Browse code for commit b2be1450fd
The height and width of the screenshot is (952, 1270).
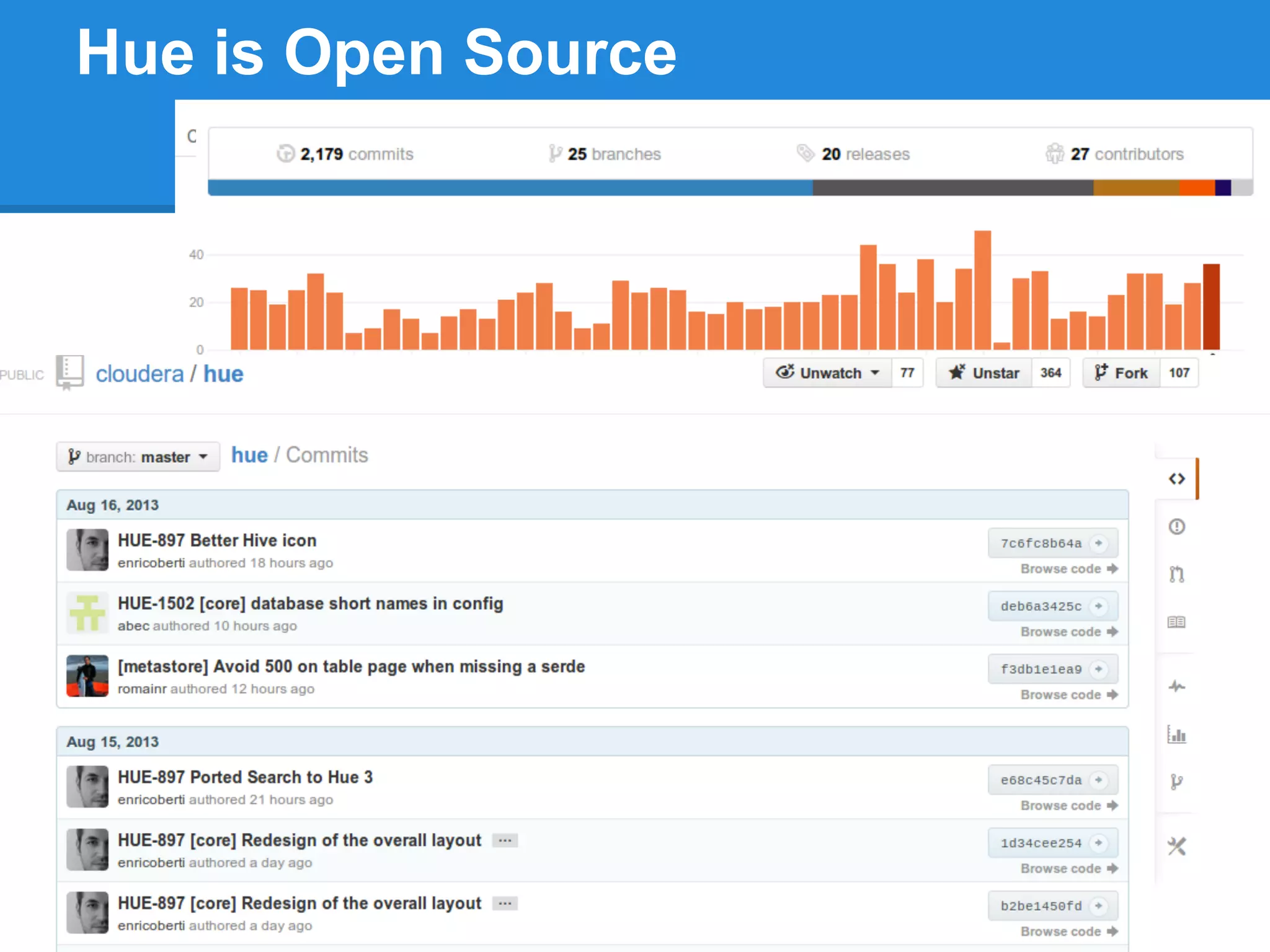point(1069,932)
